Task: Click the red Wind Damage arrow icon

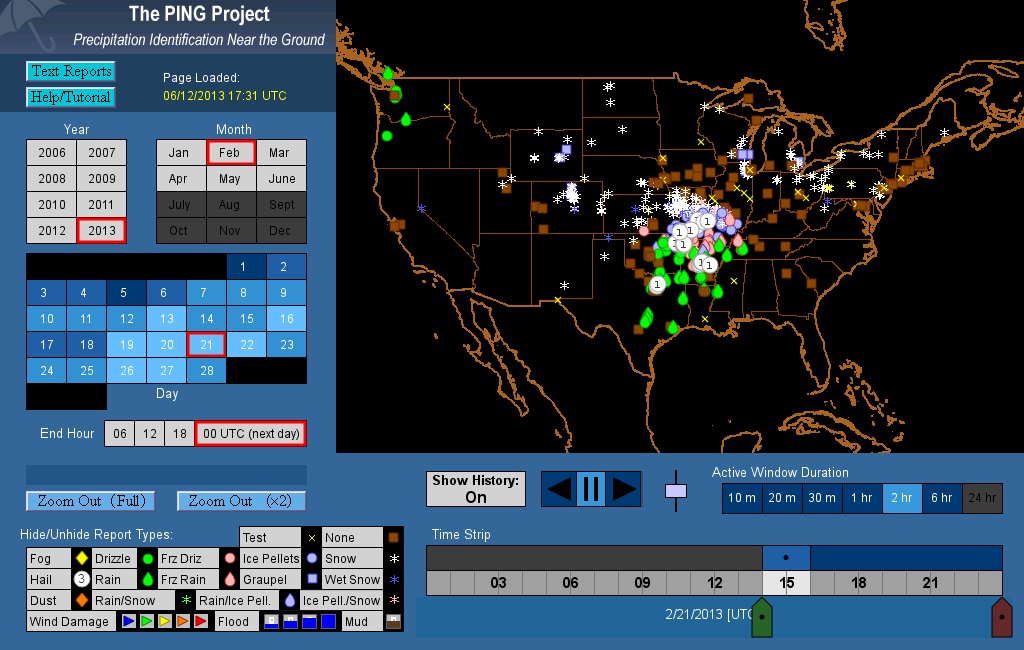Action: [x=201, y=621]
